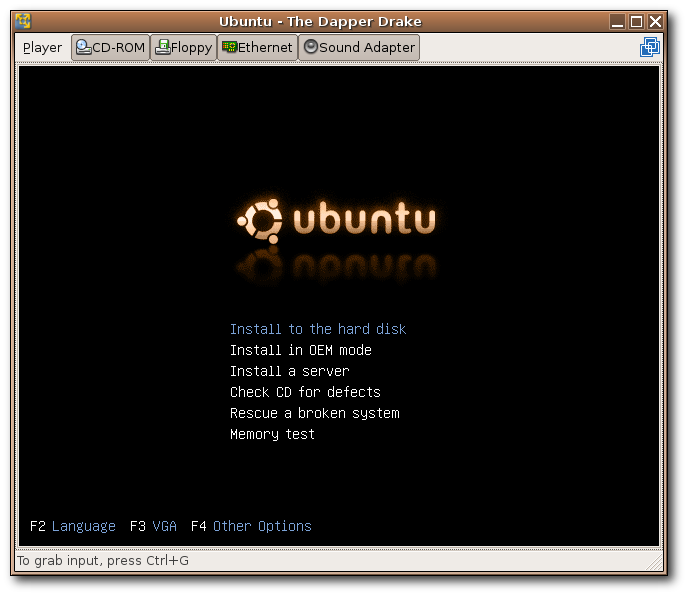
Task: Select Memory test entry
Action: point(272,434)
